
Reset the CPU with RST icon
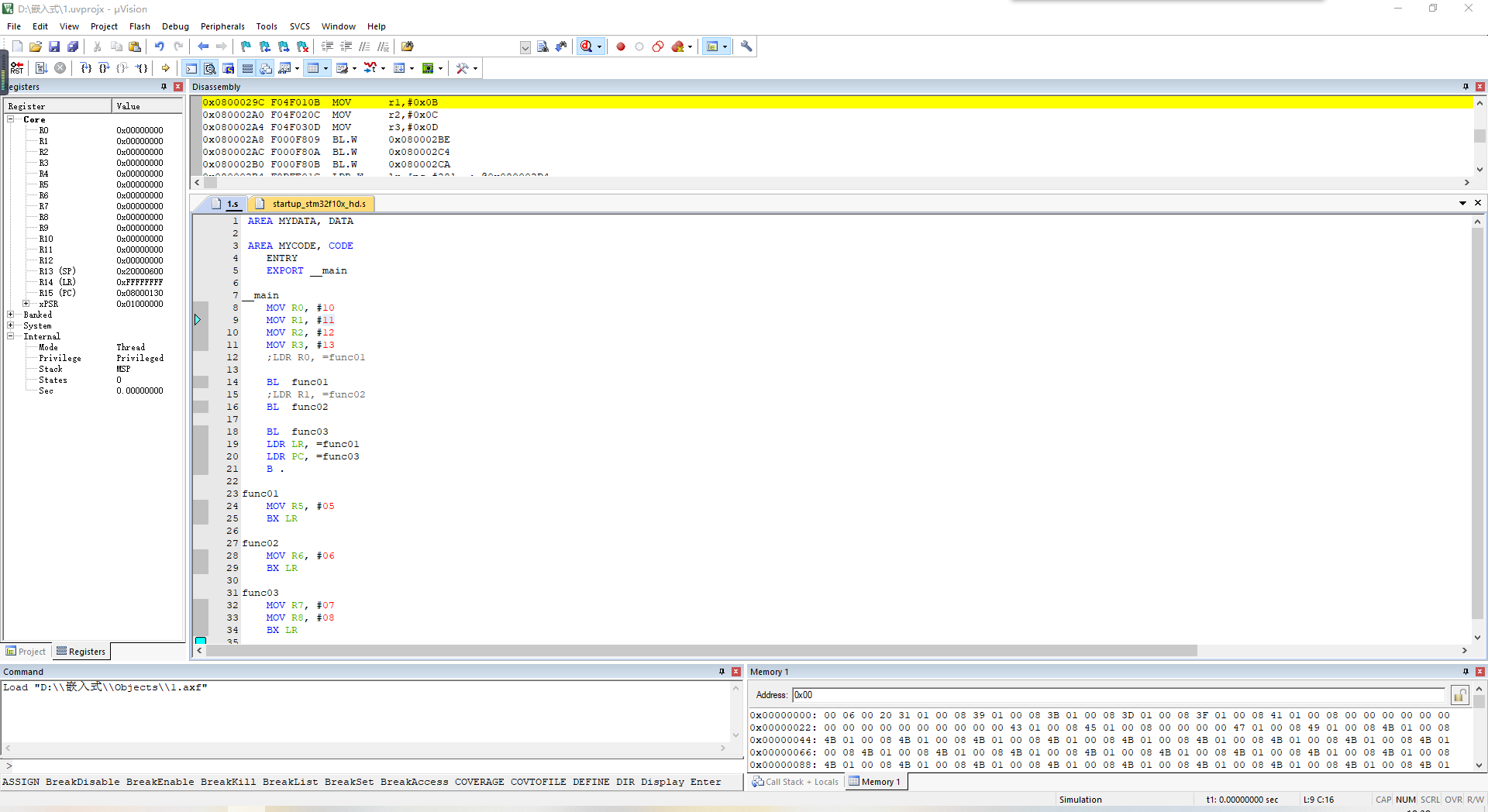click(x=17, y=68)
